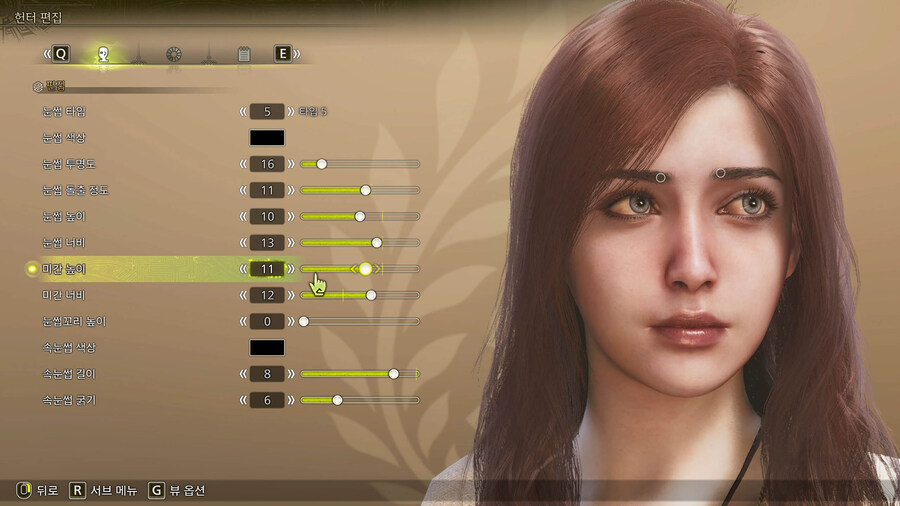Click left eyebrow marker dot on face

[660, 178]
